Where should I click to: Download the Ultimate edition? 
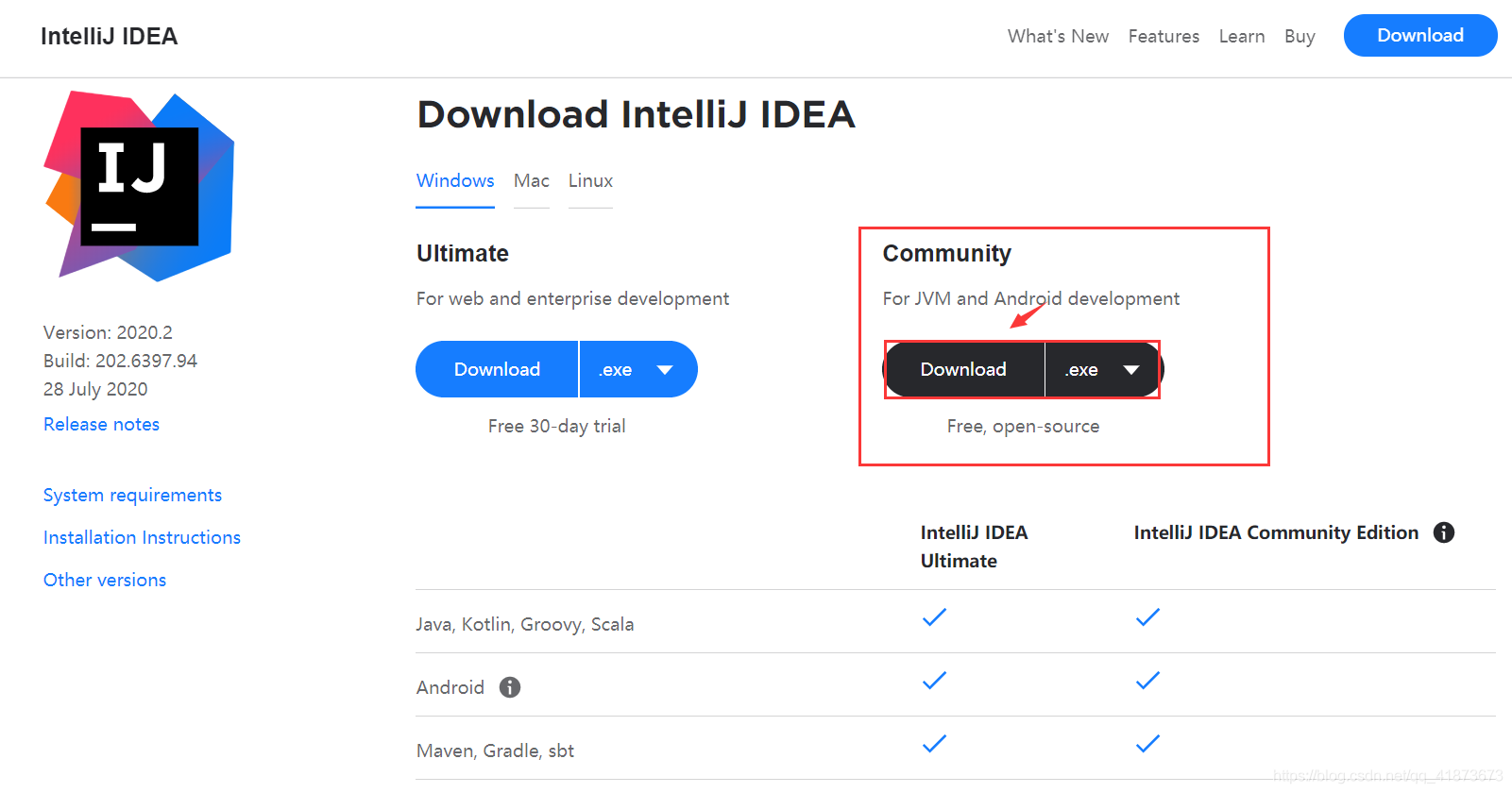[x=497, y=369]
